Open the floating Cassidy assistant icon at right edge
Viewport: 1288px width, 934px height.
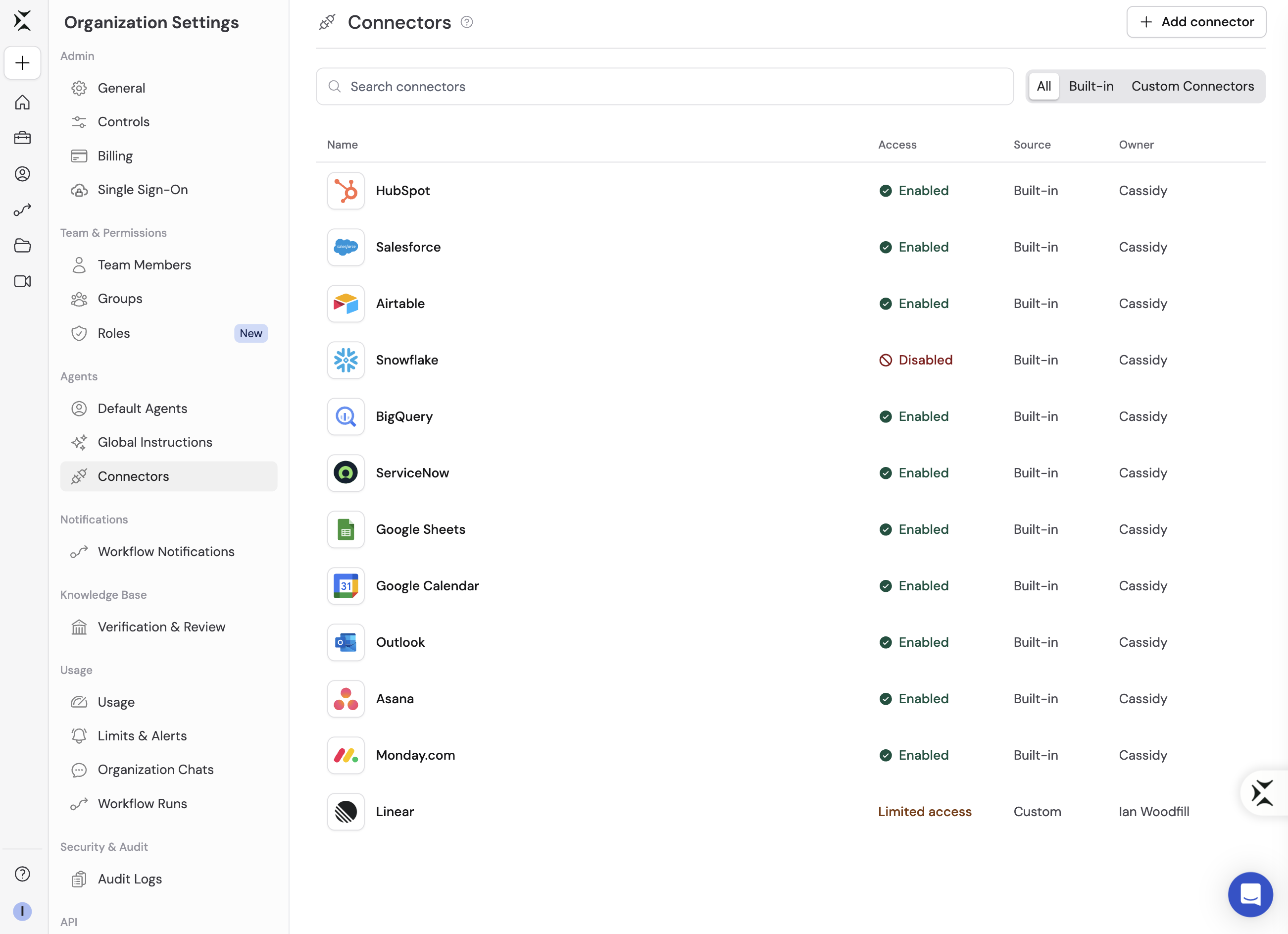(1263, 793)
